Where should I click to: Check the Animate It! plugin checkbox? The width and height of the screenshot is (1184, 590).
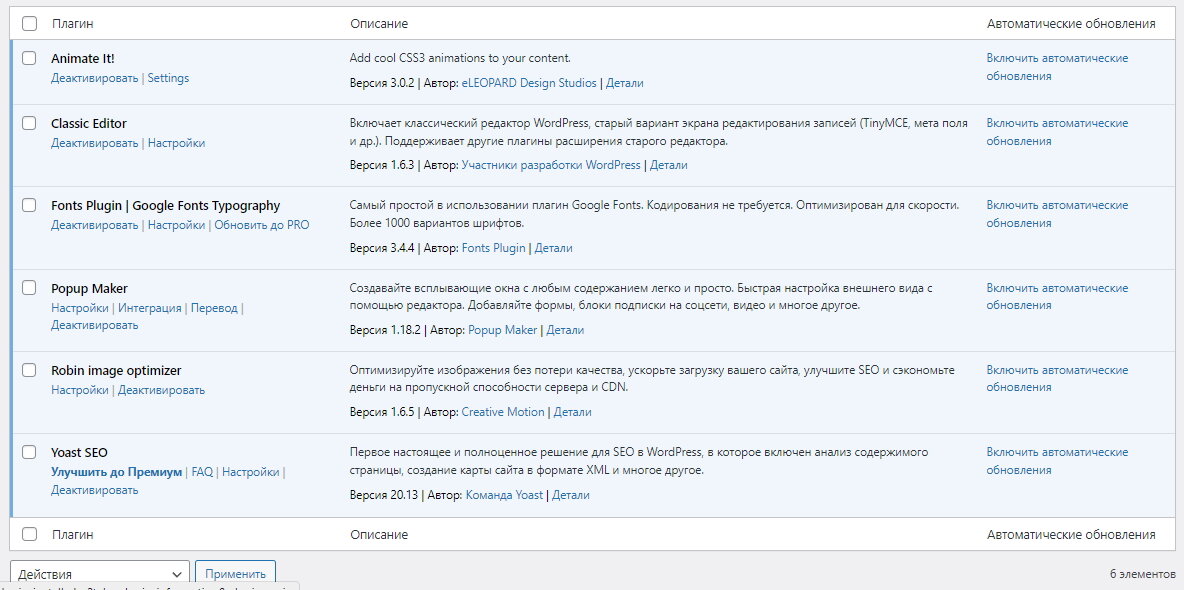coord(29,58)
